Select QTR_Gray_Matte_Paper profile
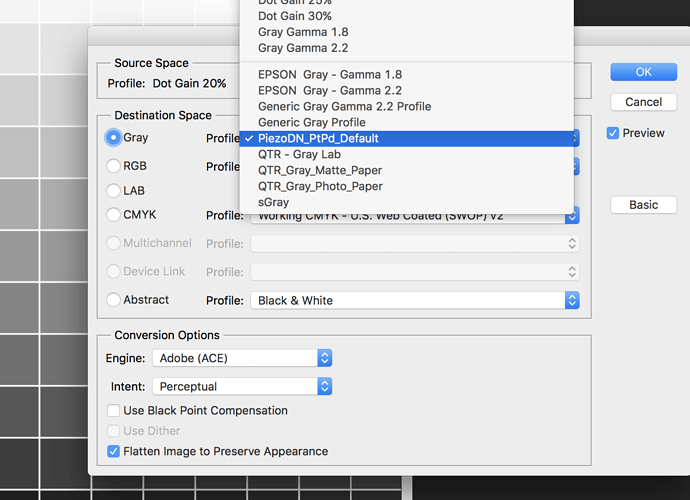This screenshot has width=690, height=500. [320, 171]
